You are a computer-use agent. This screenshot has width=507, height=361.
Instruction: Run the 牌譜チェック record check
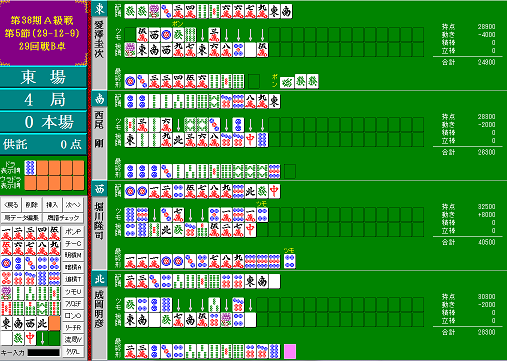(63, 218)
